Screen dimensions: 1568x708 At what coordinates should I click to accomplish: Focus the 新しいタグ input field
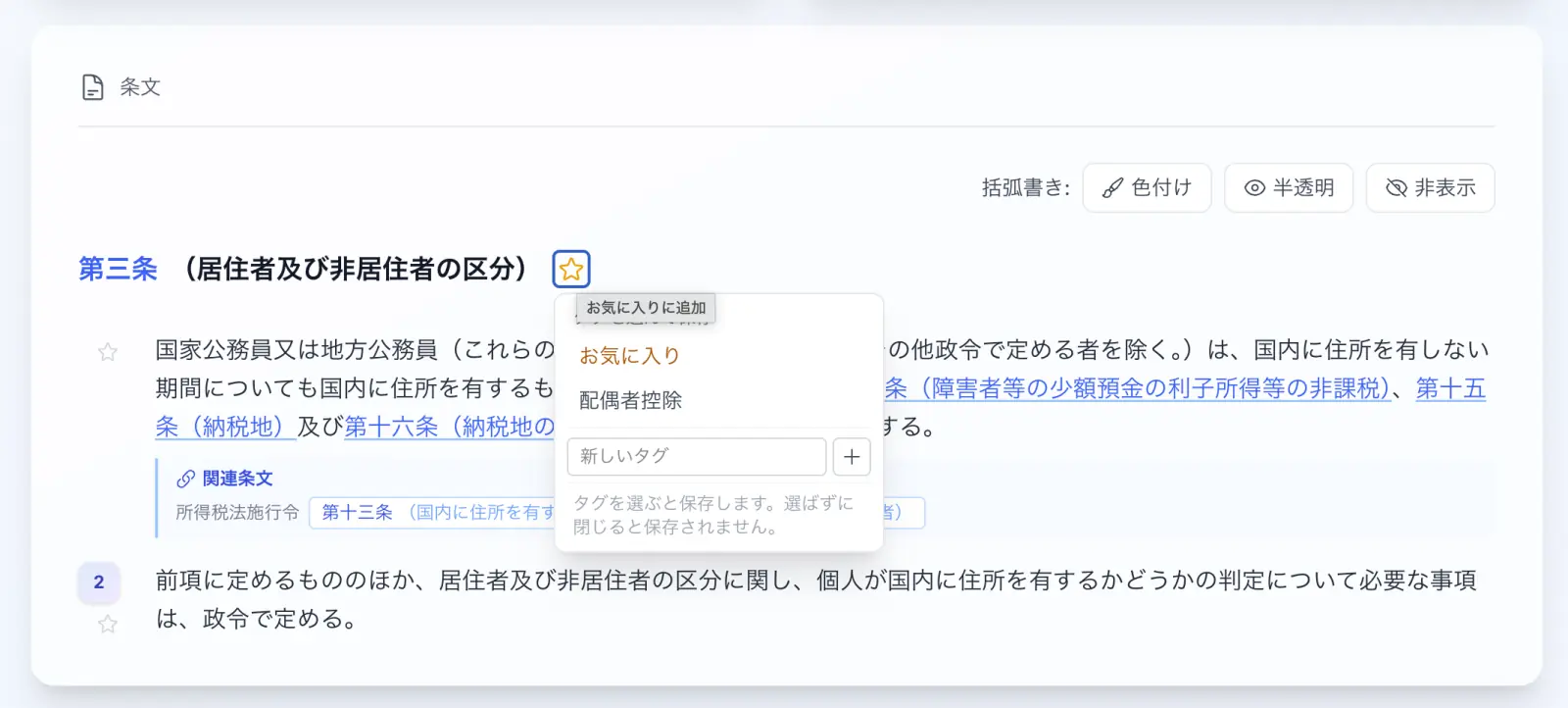pyautogui.click(x=697, y=456)
